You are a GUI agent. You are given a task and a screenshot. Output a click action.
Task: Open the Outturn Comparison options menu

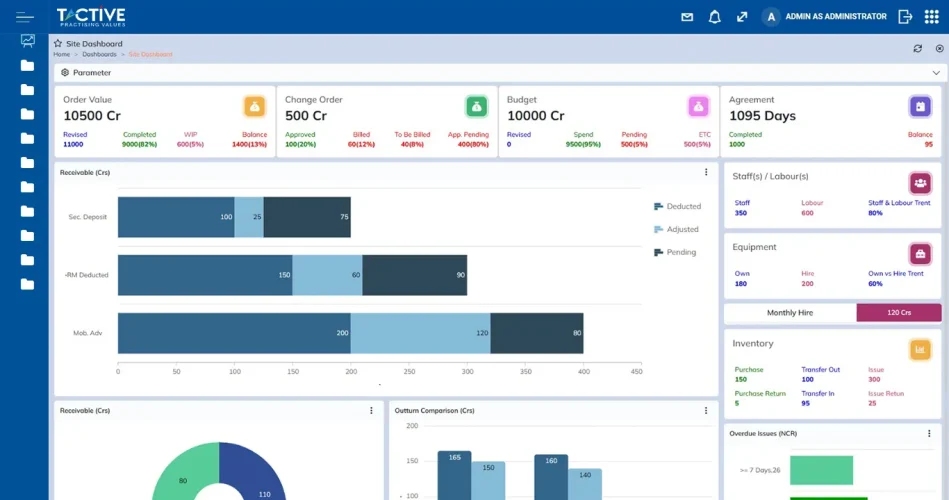click(x=706, y=410)
